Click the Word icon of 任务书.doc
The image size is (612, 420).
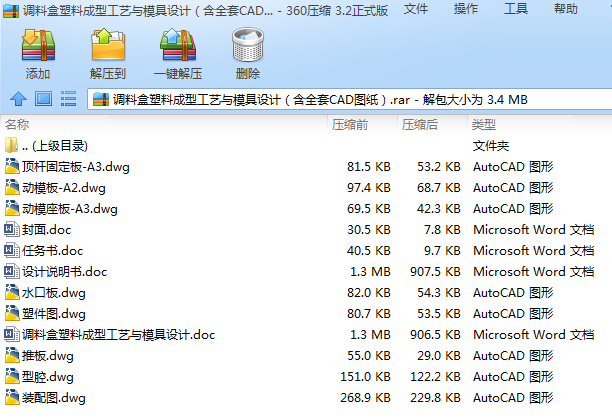[12, 251]
